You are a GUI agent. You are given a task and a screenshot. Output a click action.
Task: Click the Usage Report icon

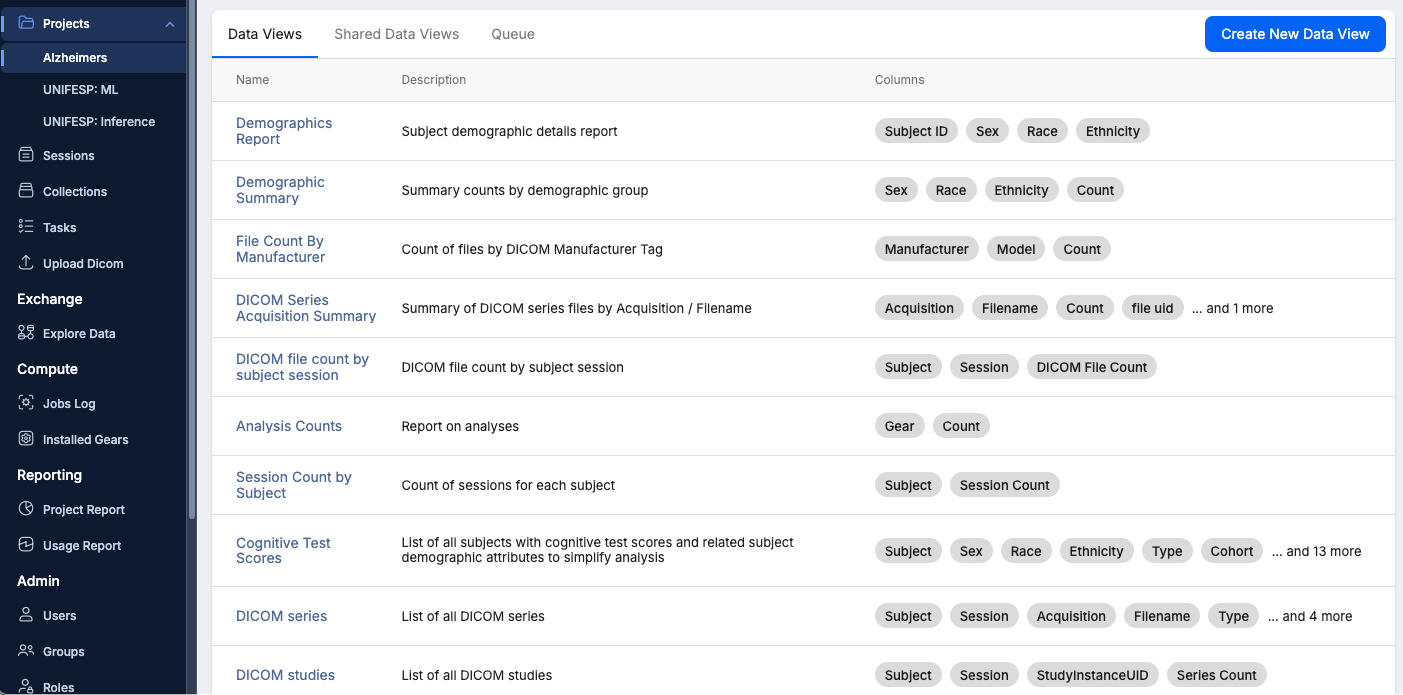26,545
